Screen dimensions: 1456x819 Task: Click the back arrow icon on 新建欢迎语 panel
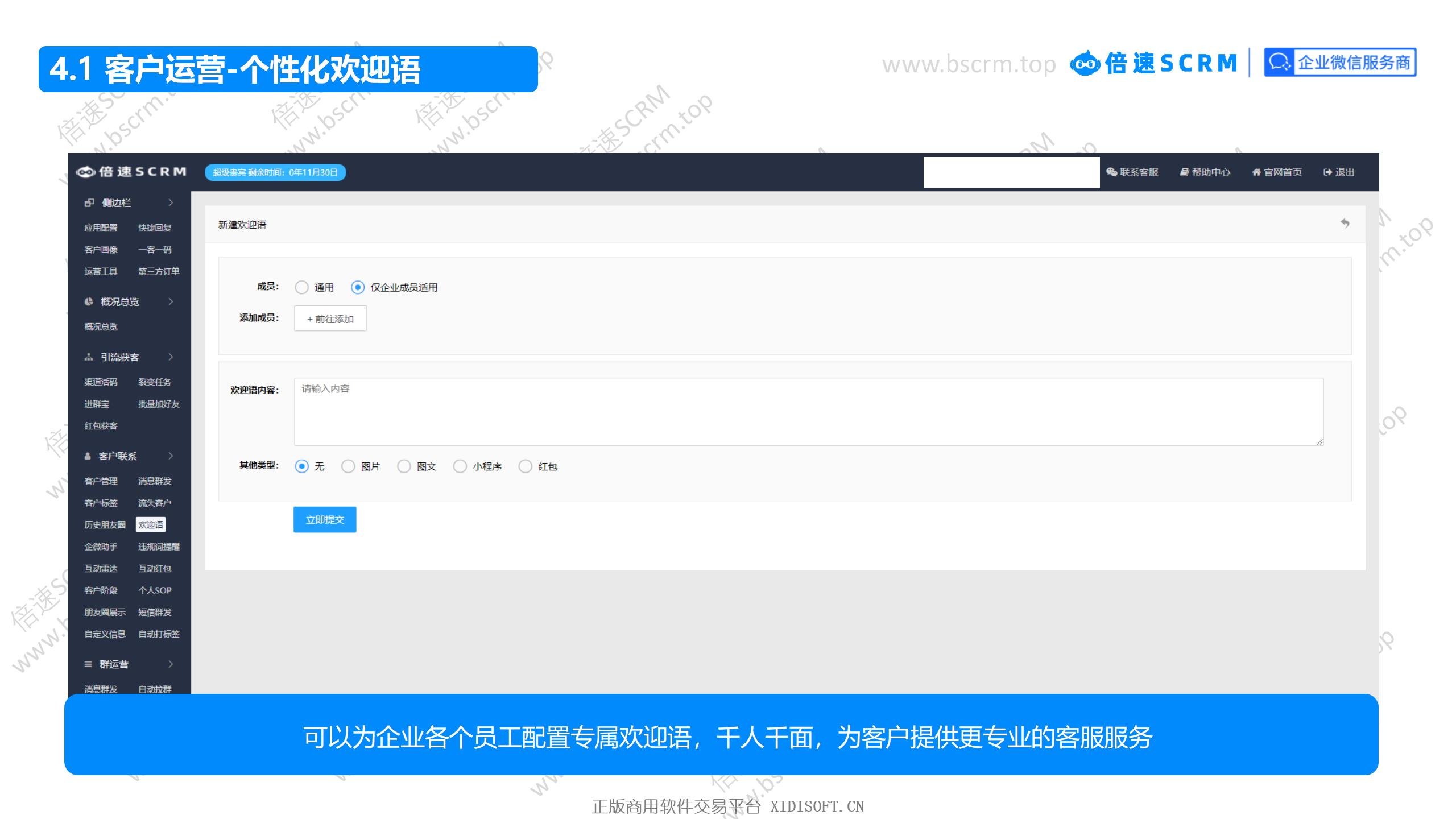pos(1345,223)
